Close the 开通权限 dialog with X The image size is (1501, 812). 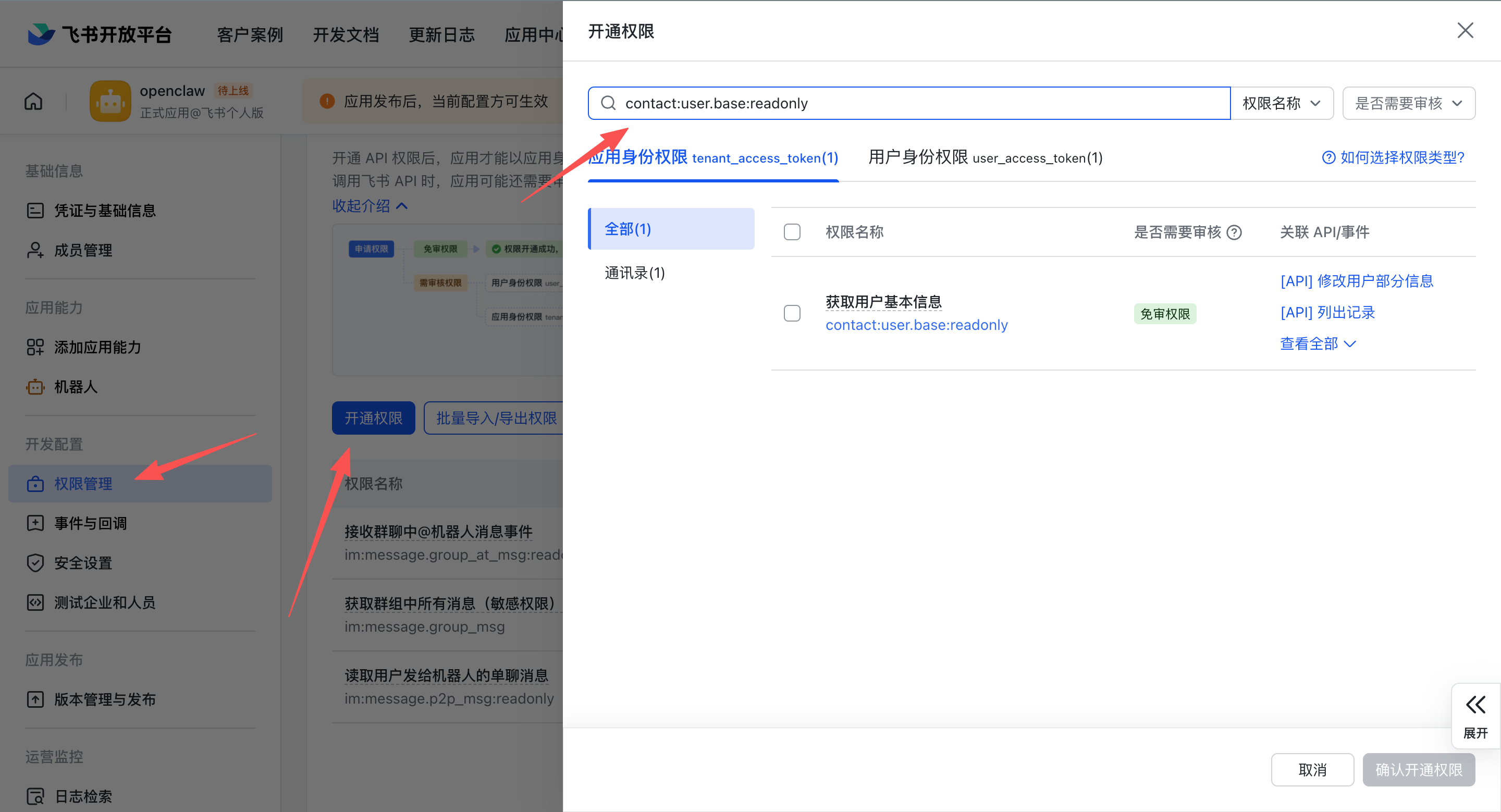(x=1465, y=30)
